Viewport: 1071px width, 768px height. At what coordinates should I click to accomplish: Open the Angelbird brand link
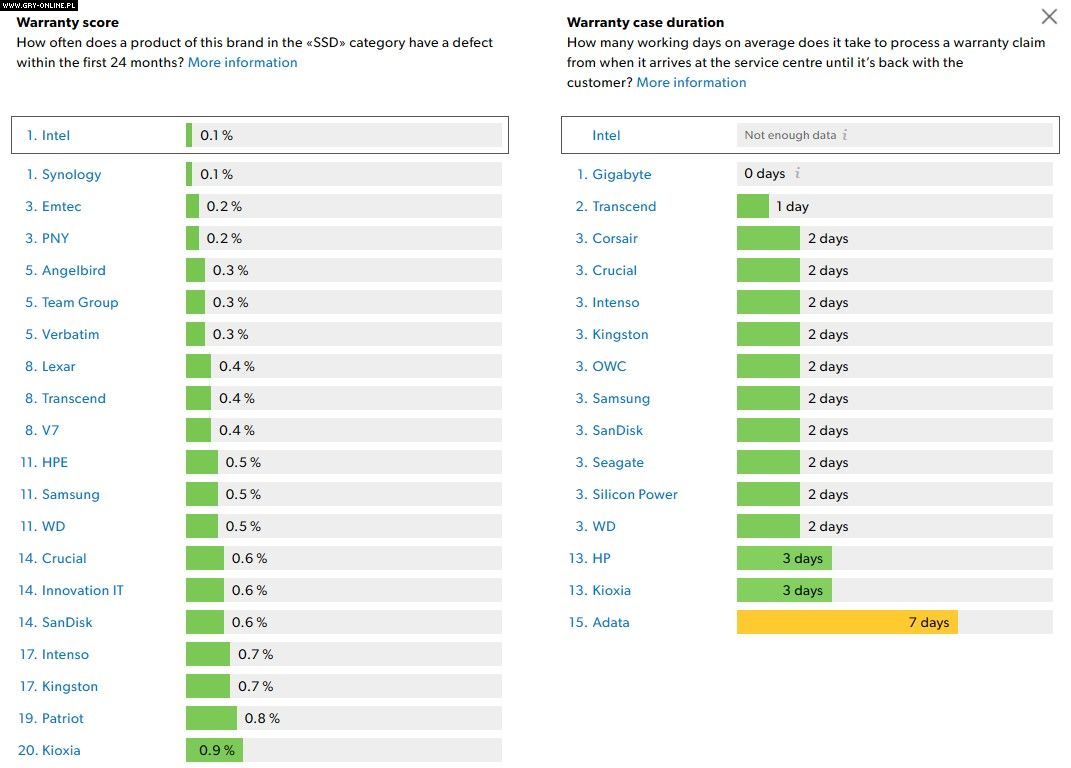(x=73, y=270)
